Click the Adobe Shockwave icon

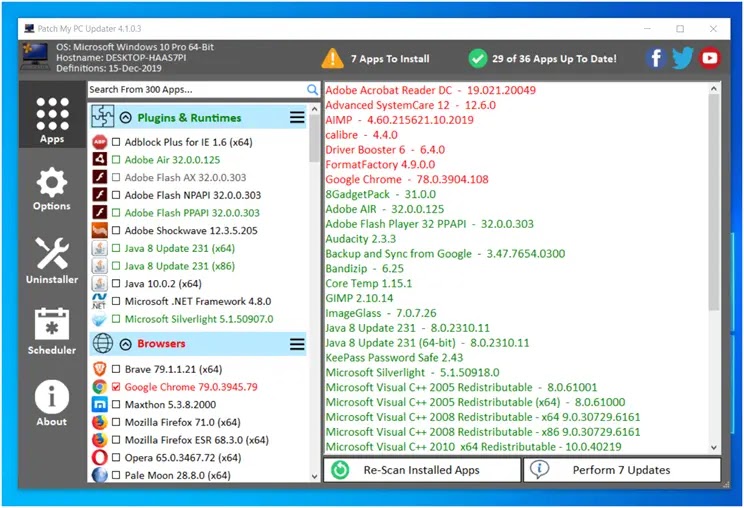[99, 230]
